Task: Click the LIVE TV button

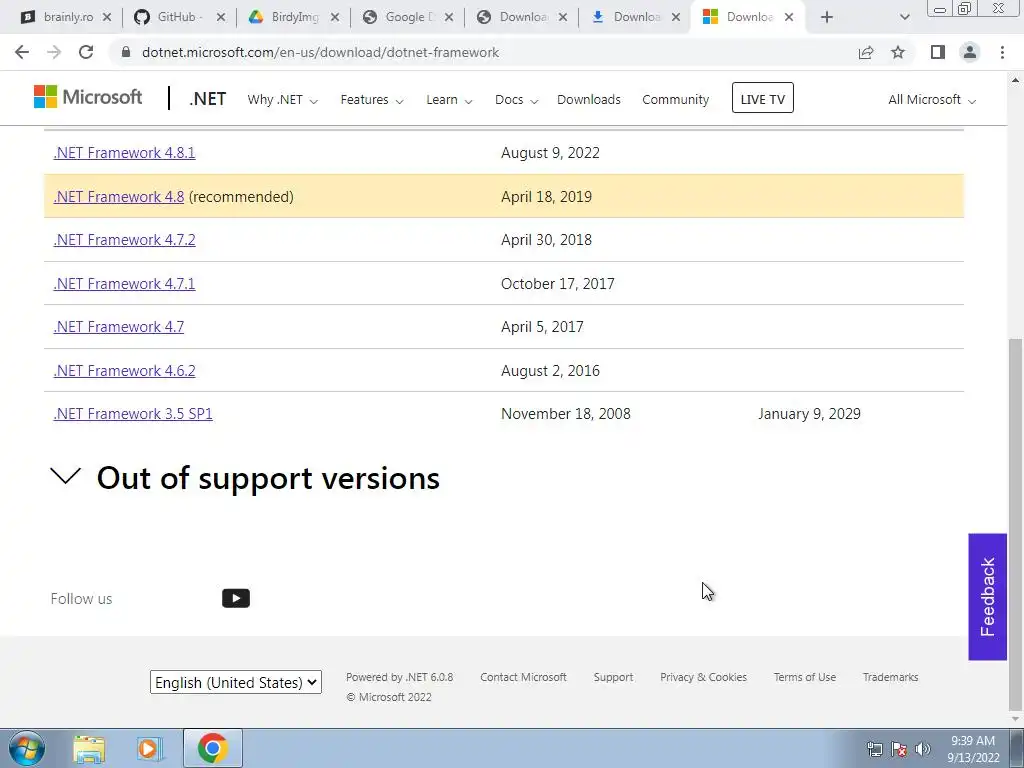Action: 762,98
